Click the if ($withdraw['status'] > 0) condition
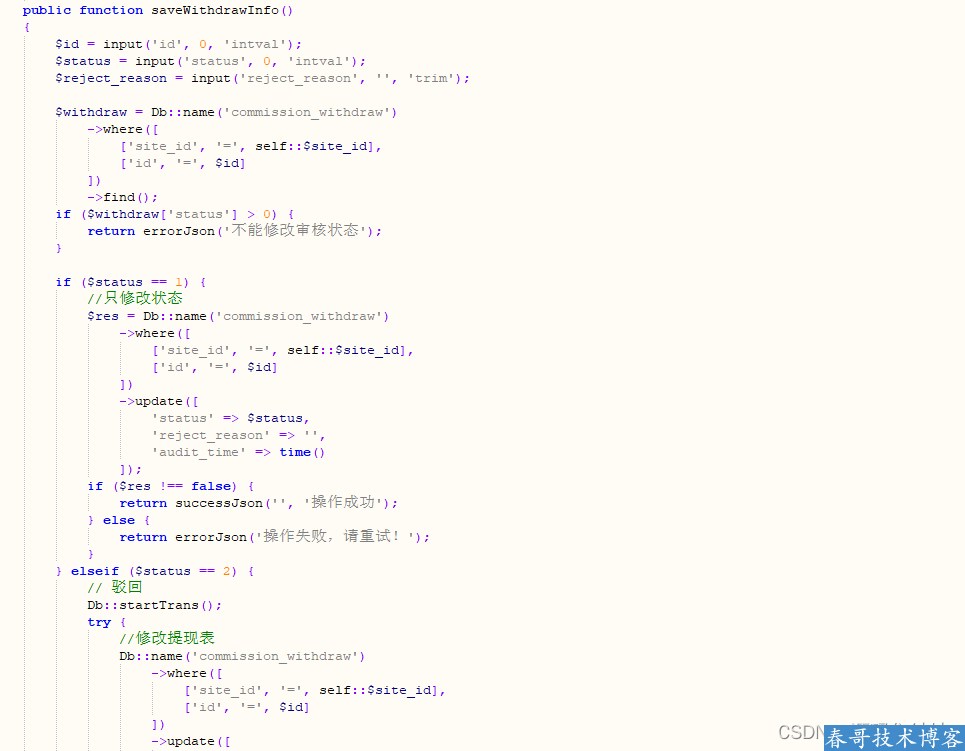 click(x=175, y=214)
